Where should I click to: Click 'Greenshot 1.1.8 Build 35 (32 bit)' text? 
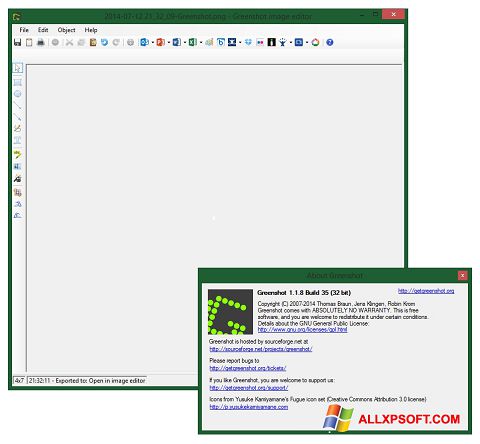pos(304,293)
